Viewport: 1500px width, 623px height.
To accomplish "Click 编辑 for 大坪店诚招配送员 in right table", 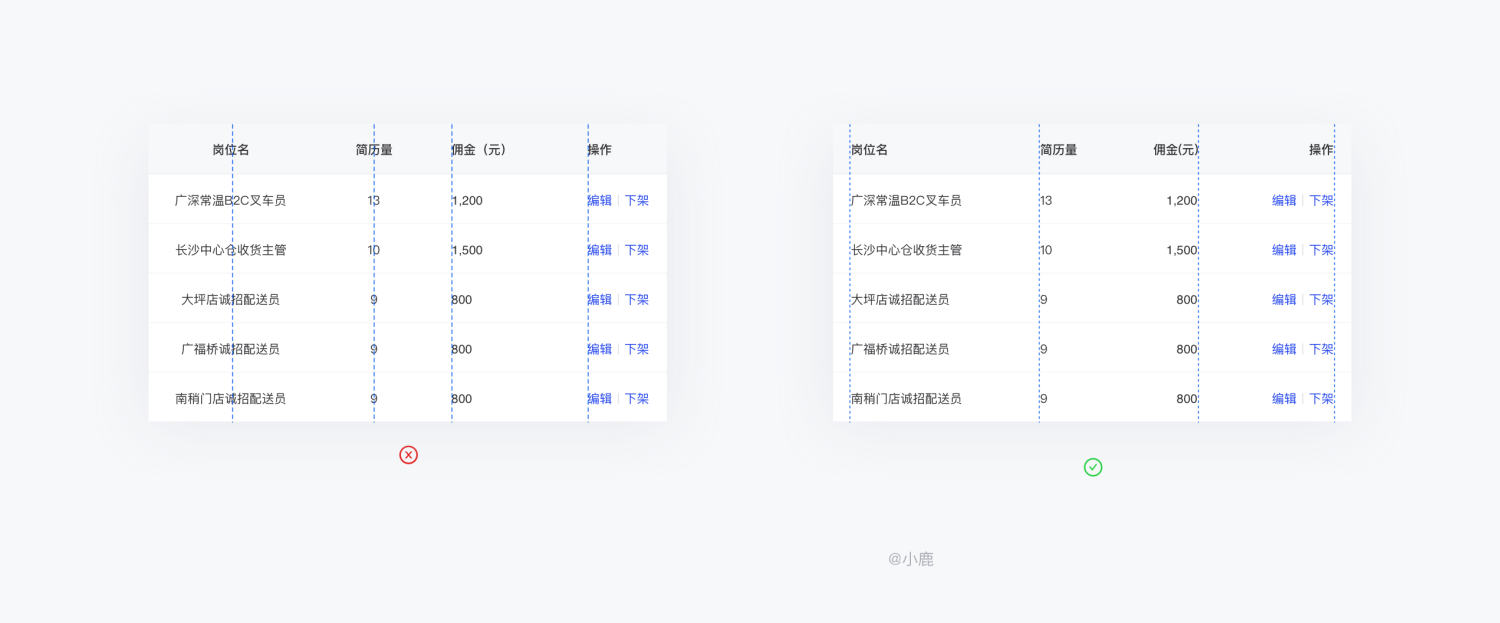I will click(1284, 299).
